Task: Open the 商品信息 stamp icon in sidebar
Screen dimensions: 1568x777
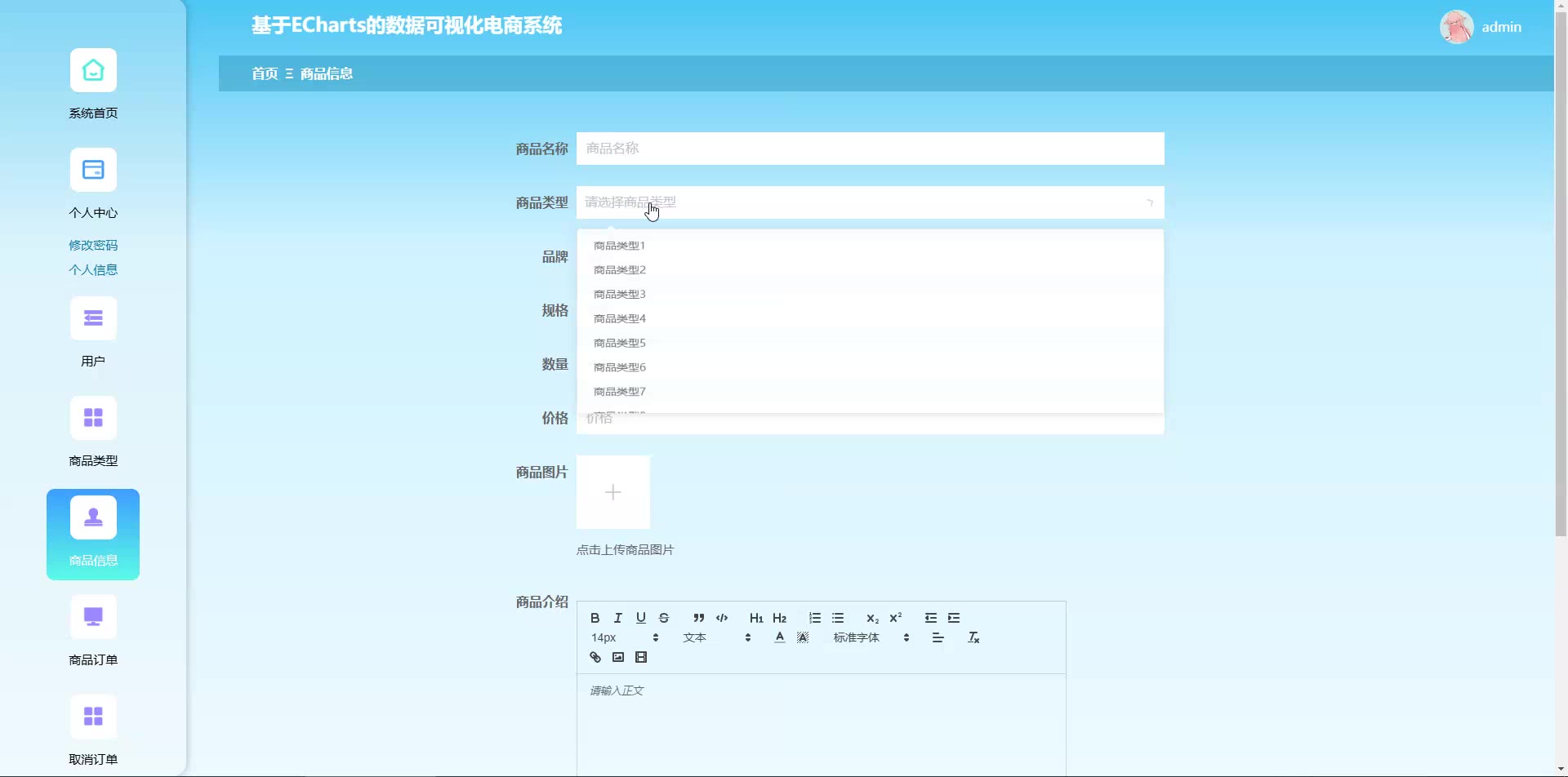Action: 93,517
